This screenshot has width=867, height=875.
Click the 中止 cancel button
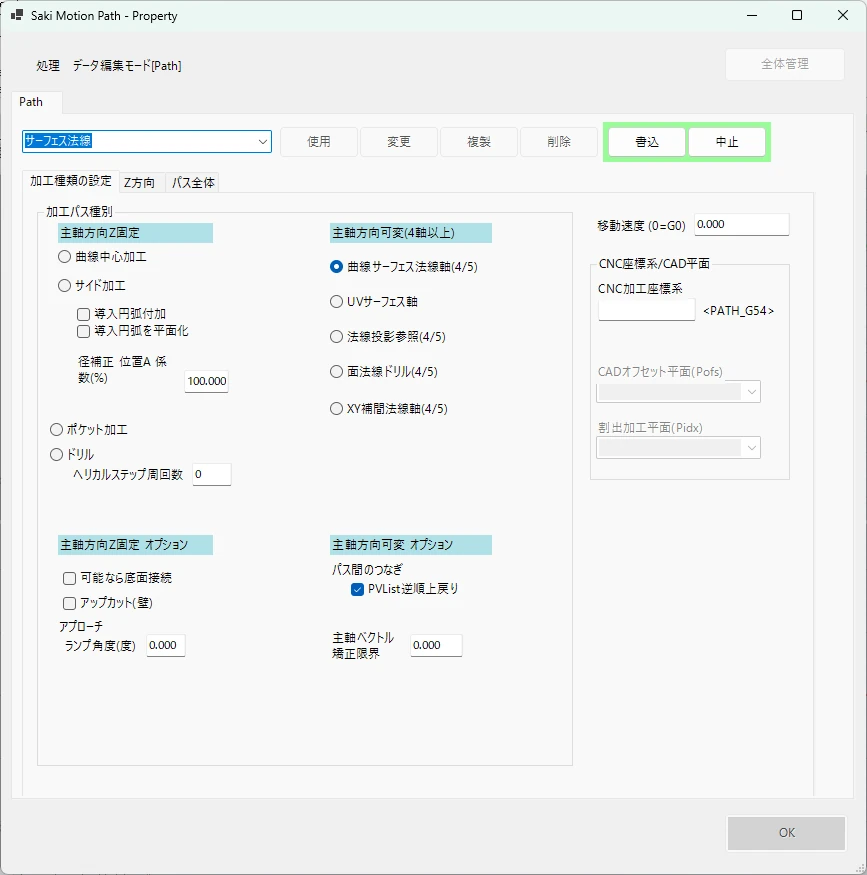point(727,142)
